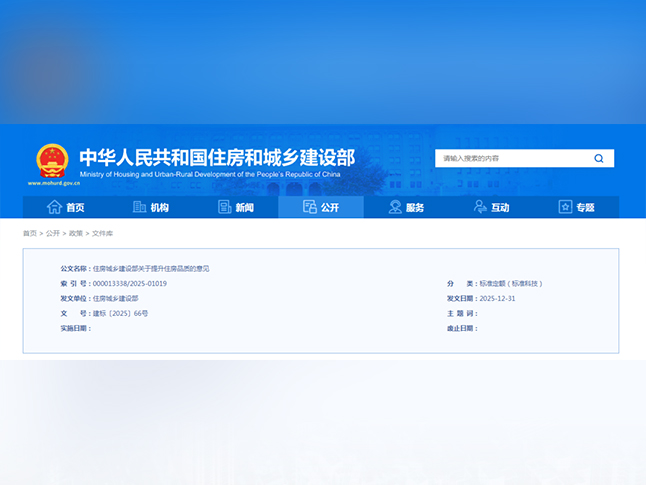Click the ministry name title 中华人民共和国住房和城乡建设部

pyautogui.click(x=216, y=157)
